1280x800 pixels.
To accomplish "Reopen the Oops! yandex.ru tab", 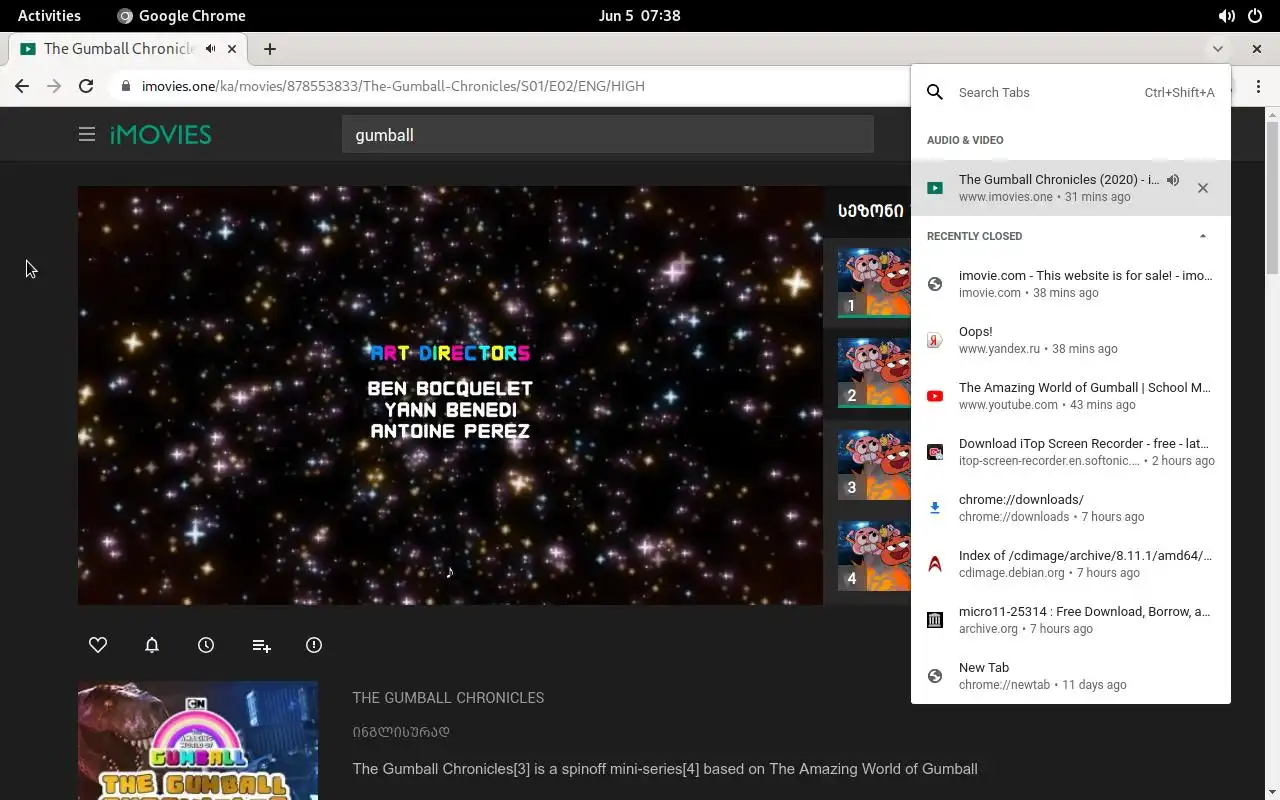I will click(x=1071, y=340).
